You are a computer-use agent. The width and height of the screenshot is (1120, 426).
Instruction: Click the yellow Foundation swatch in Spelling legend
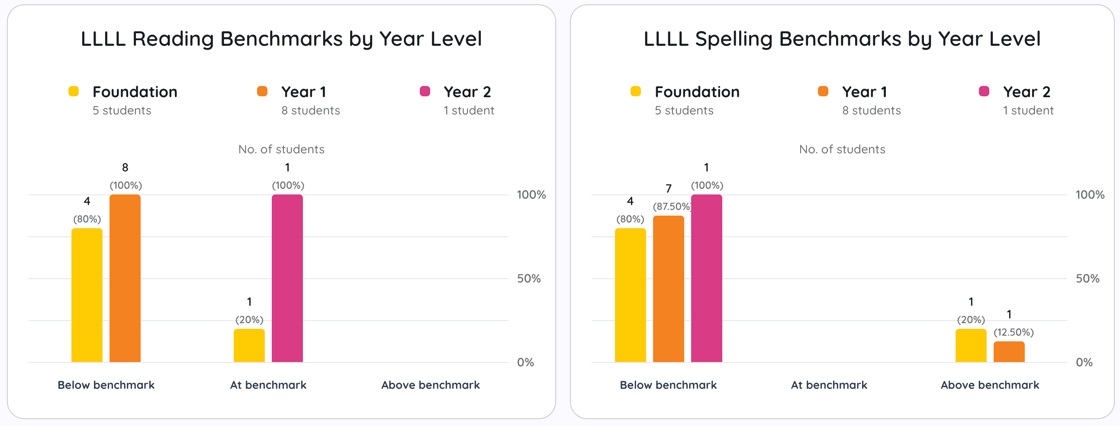(x=636, y=92)
